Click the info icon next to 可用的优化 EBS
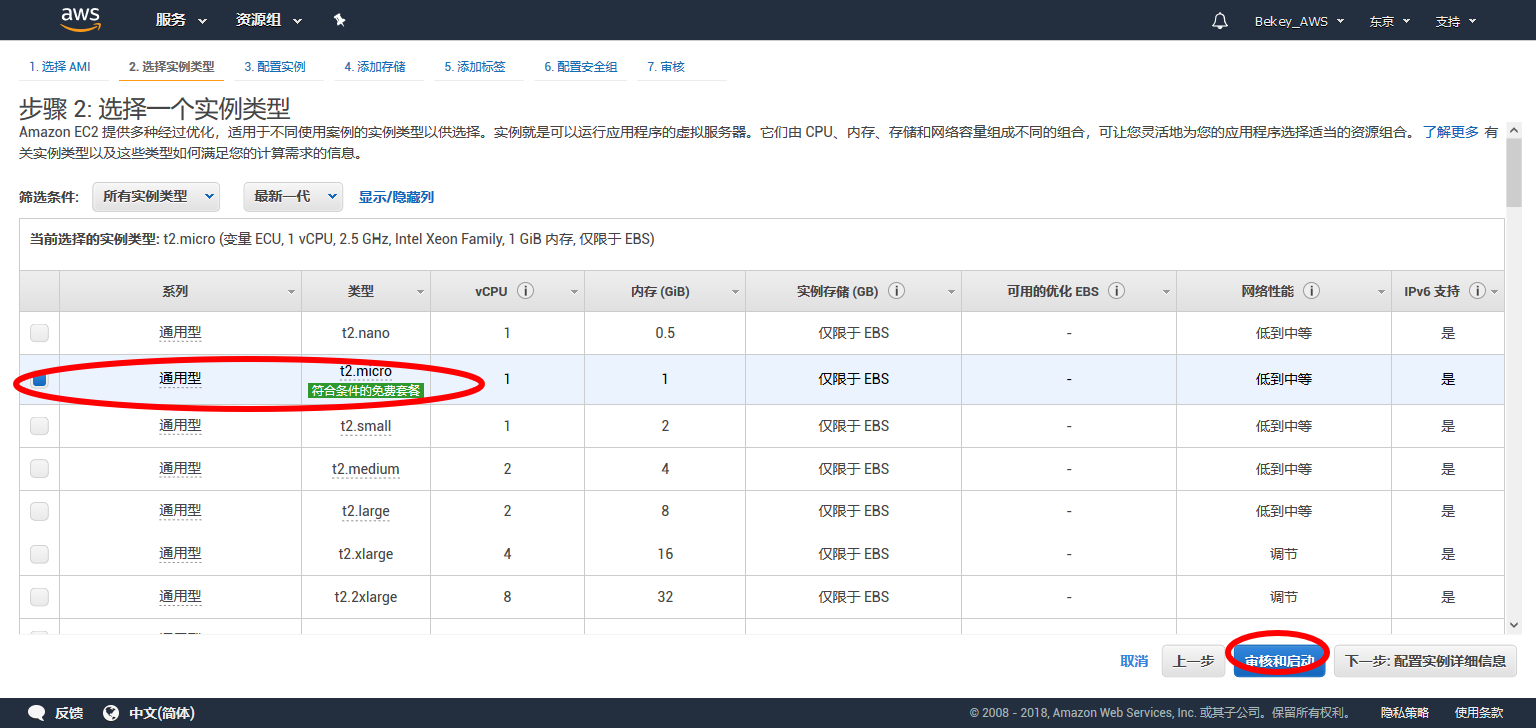Screen dimensions: 1536x728 1117,291
